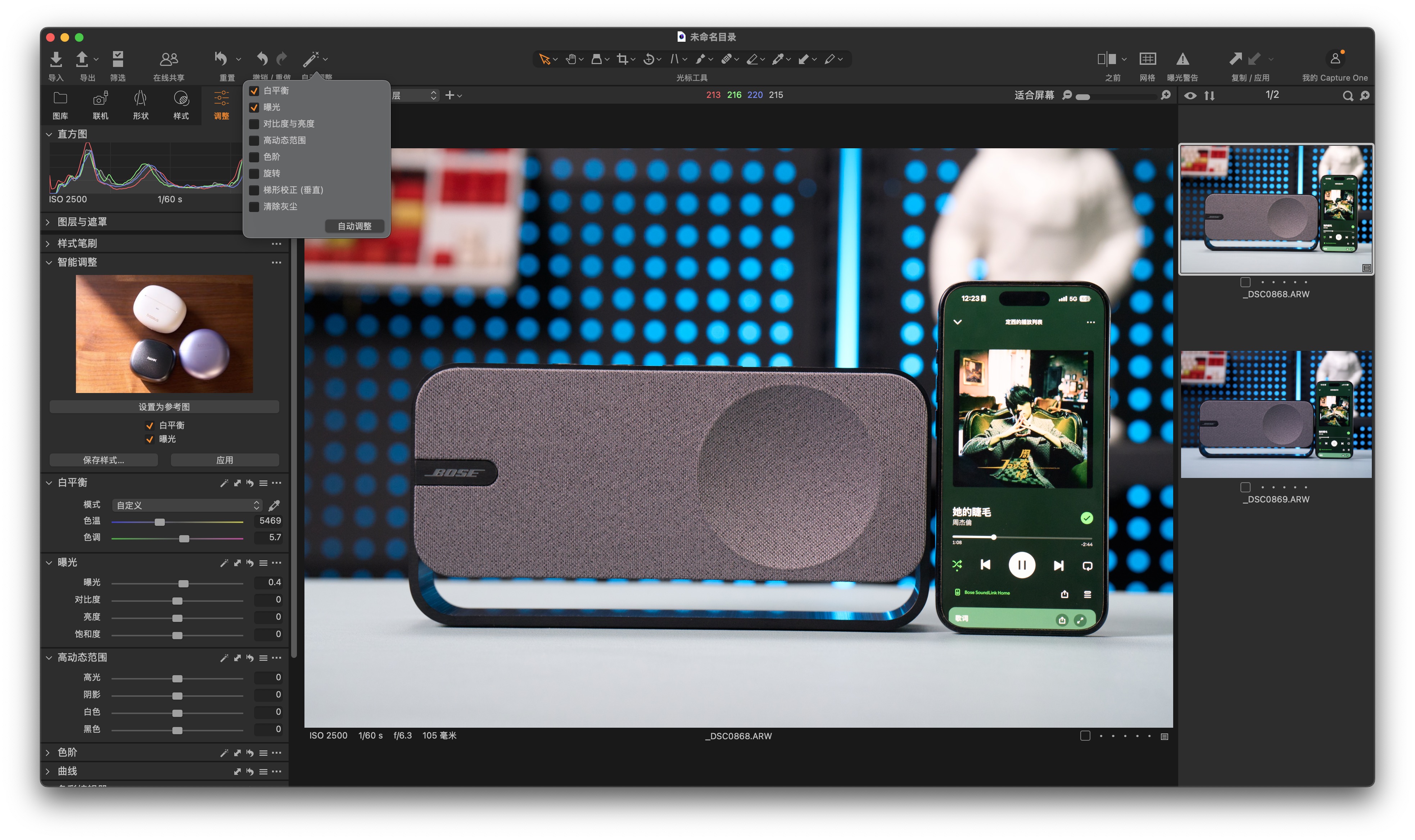1415x840 pixels.
Task: Click the 设置为参考图 button
Action: coord(164,407)
